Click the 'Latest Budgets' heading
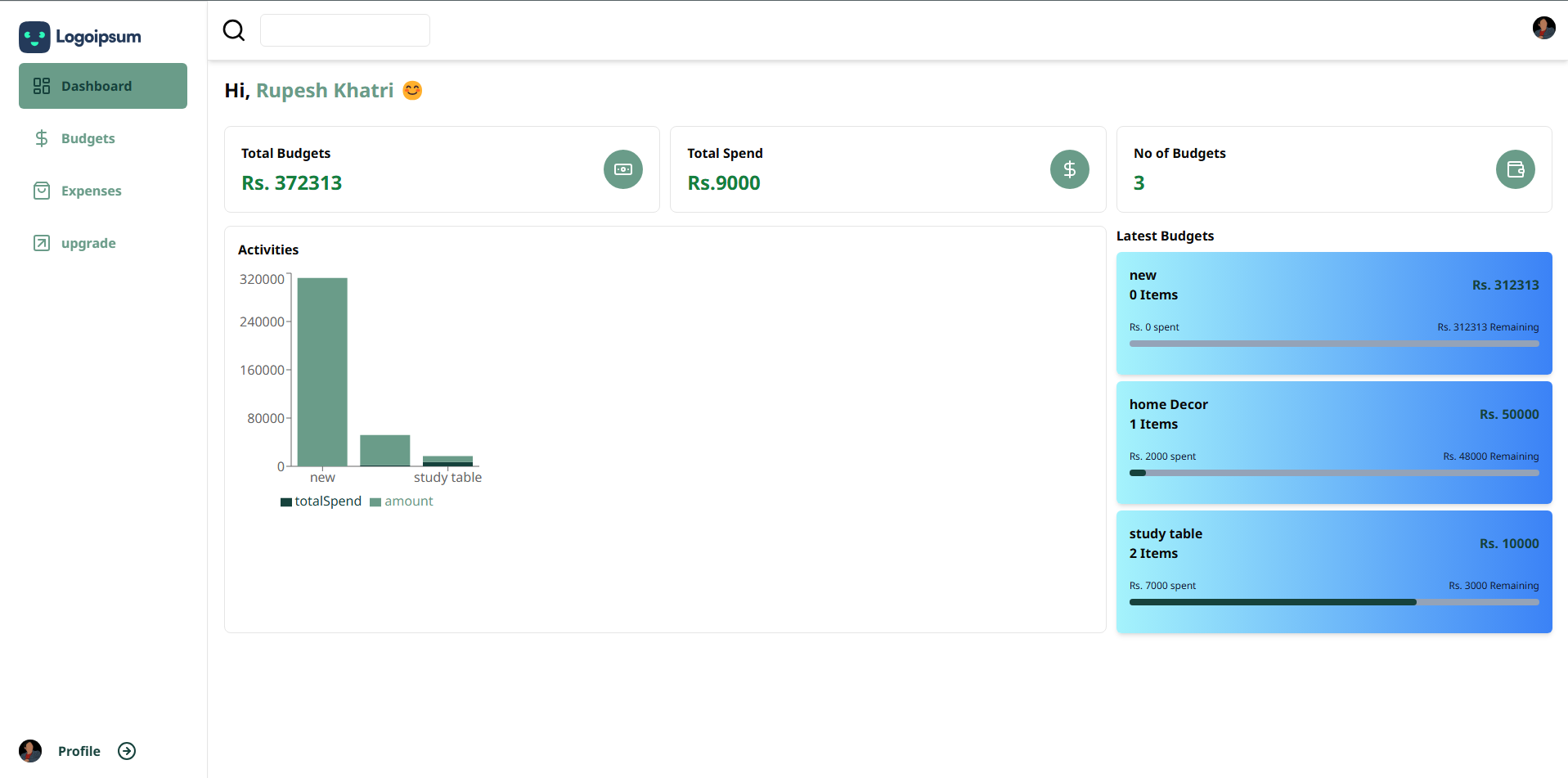The image size is (1568, 778). (1165, 236)
